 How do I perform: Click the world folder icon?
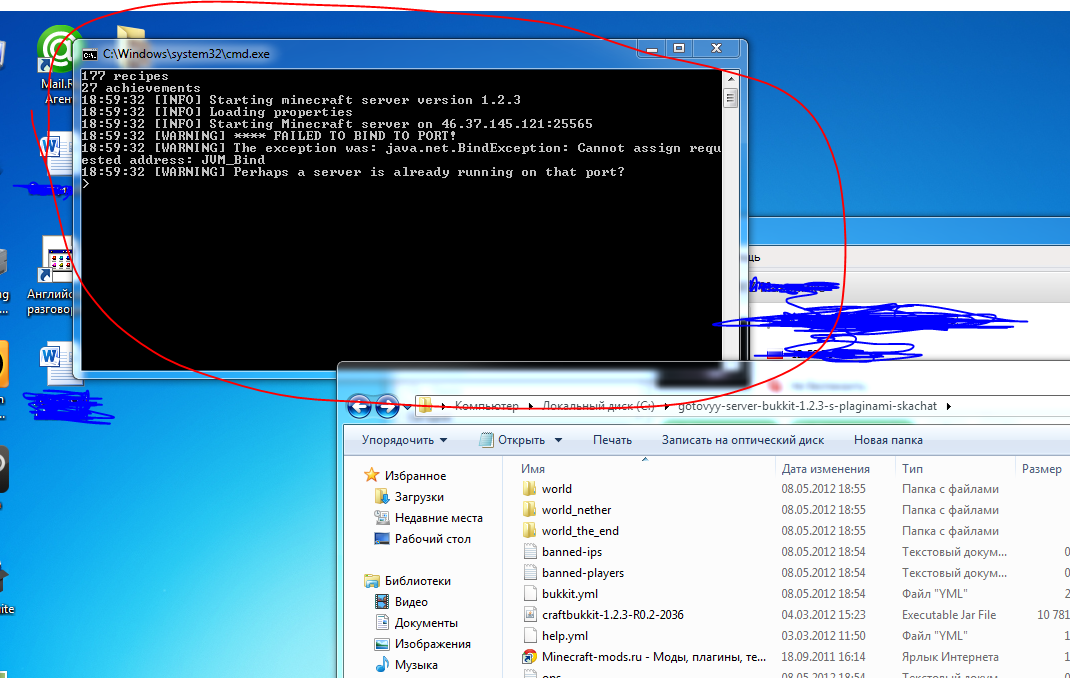coord(530,489)
